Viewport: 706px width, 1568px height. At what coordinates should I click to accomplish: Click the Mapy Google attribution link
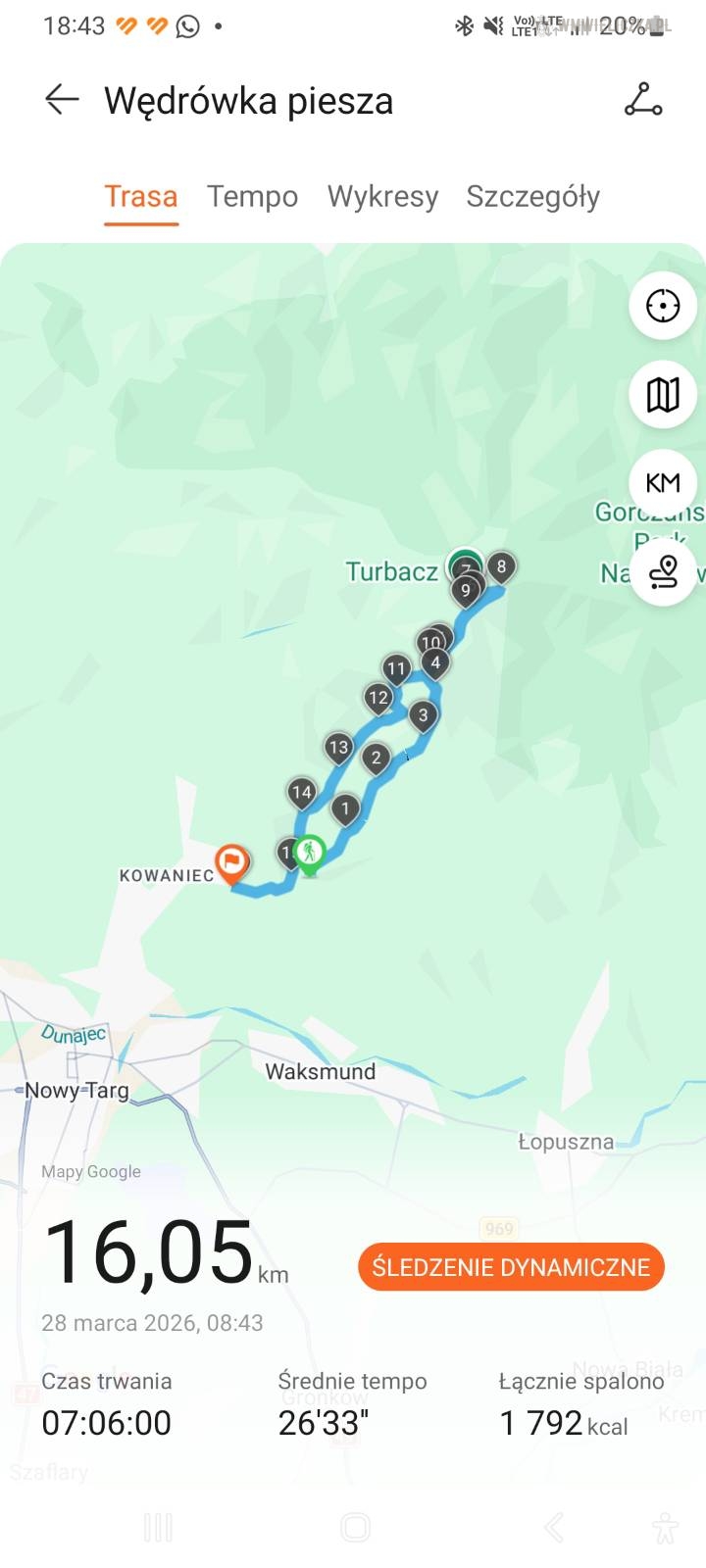(91, 1171)
